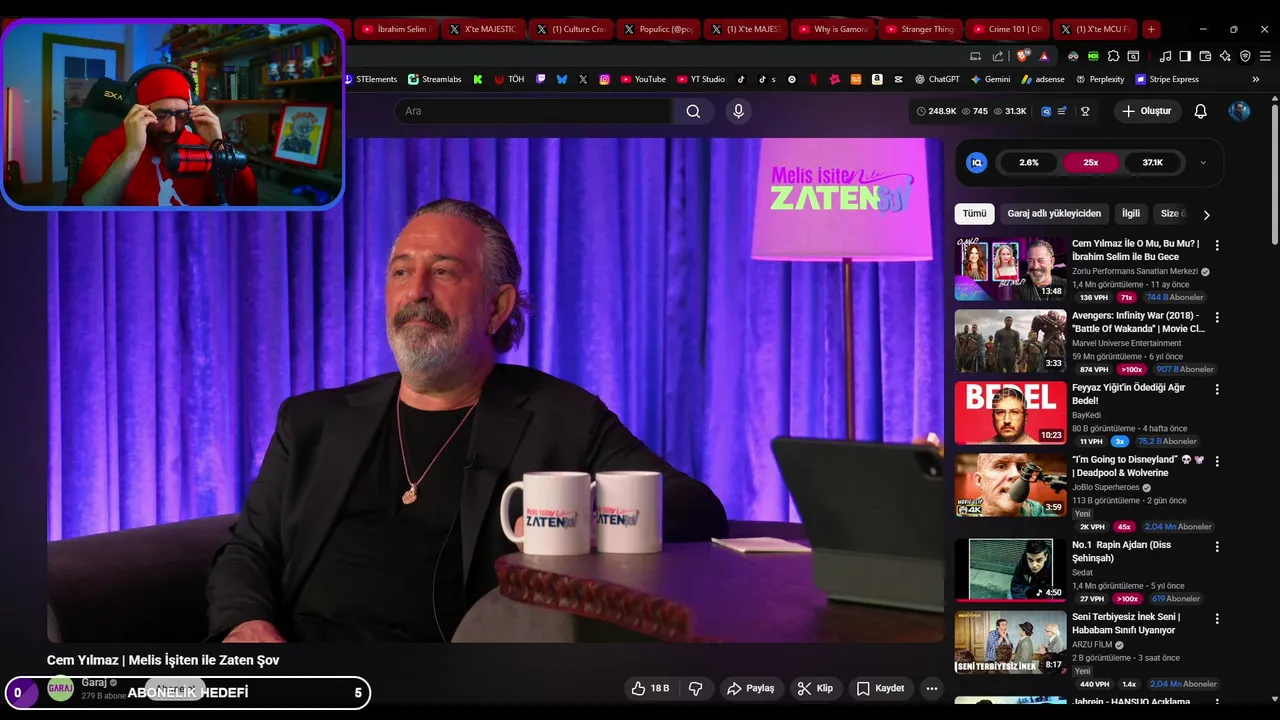Open the YT Studio bookmark
The height and width of the screenshot is (720, 1280).
click(x=700, y=79)
